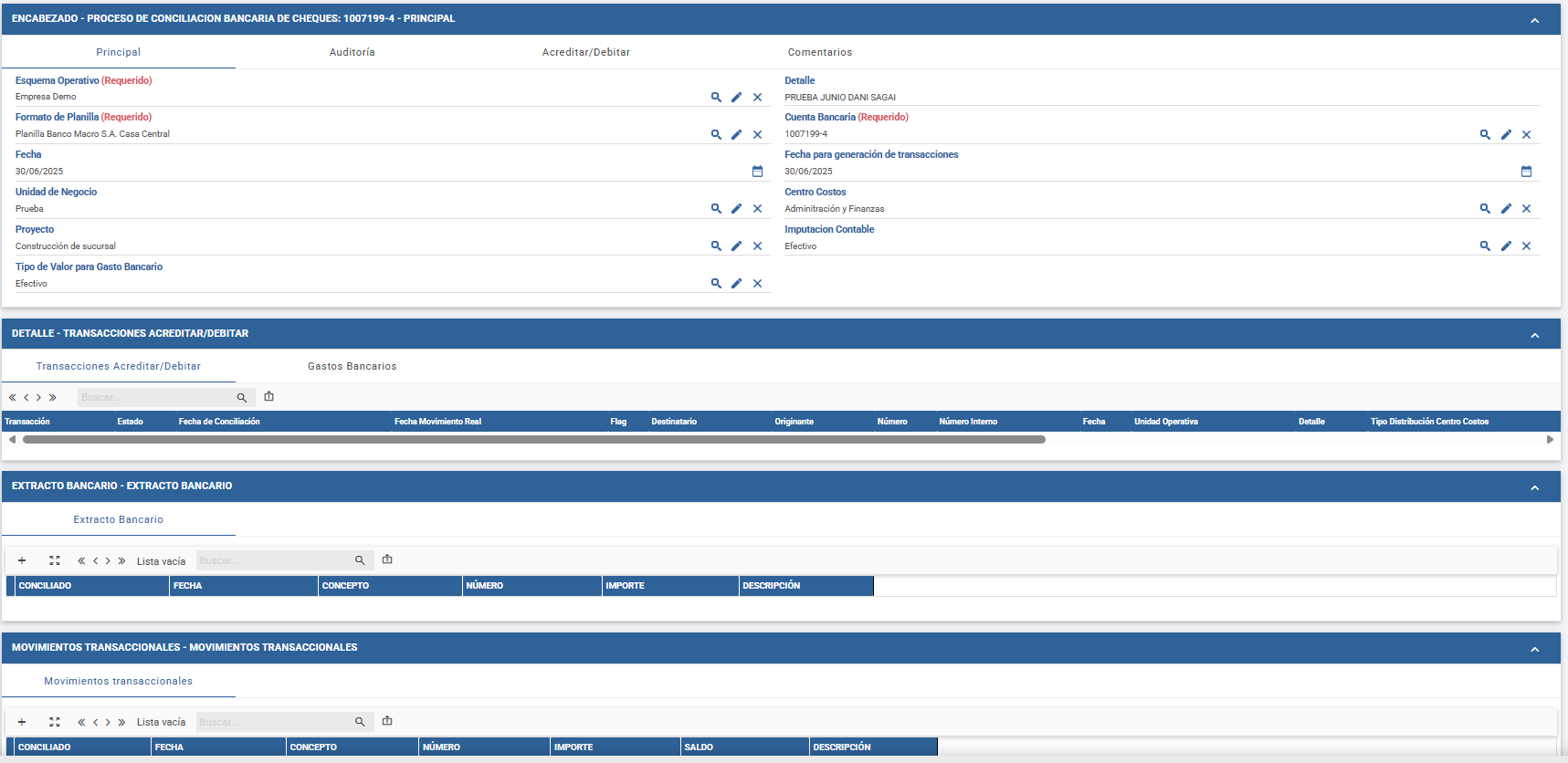Viewport: 1568px width, 763px height.
Task: Edit the Formato de Planilla value
Action: pos(736,134)
